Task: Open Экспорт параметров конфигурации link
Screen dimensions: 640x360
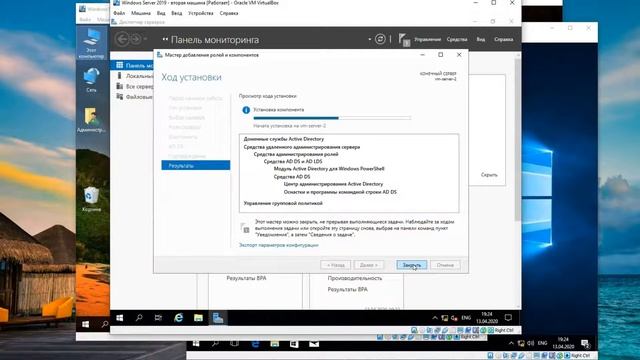Action: [279, 245]
